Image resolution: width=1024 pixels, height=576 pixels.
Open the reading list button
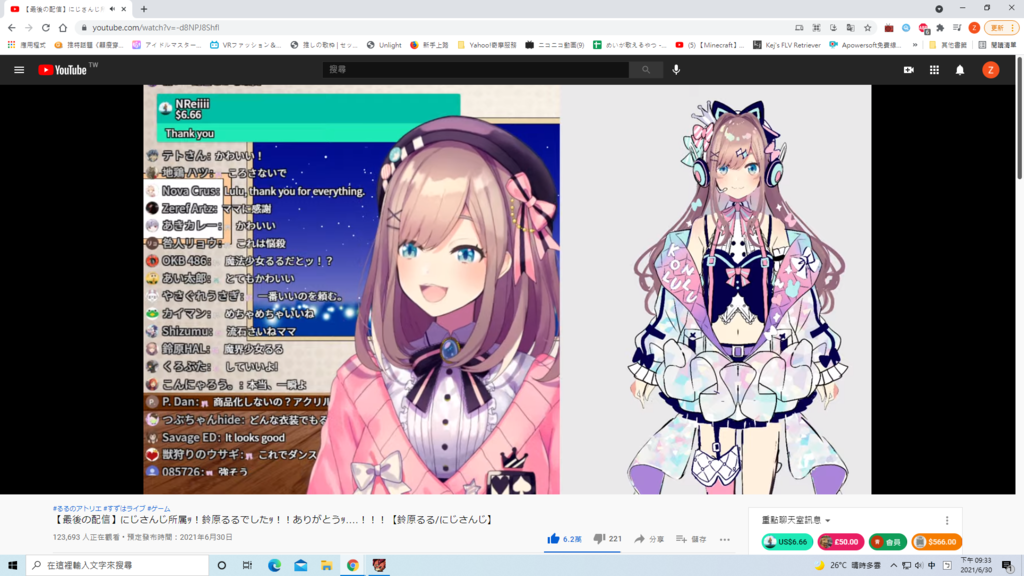pyautogui.click(x=997, y=45)
